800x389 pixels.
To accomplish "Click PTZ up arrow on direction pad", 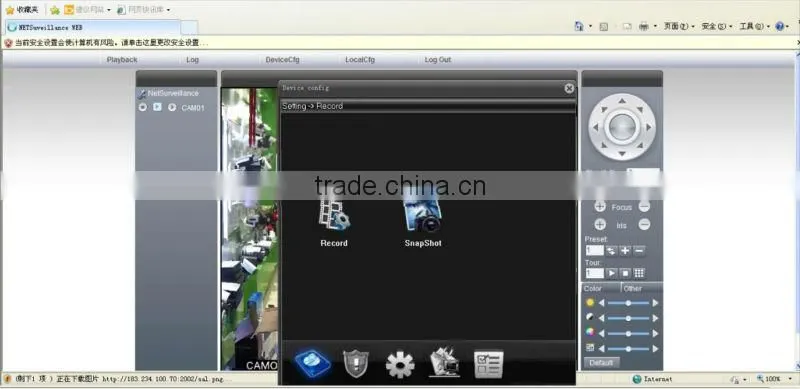I will point(622,101).
